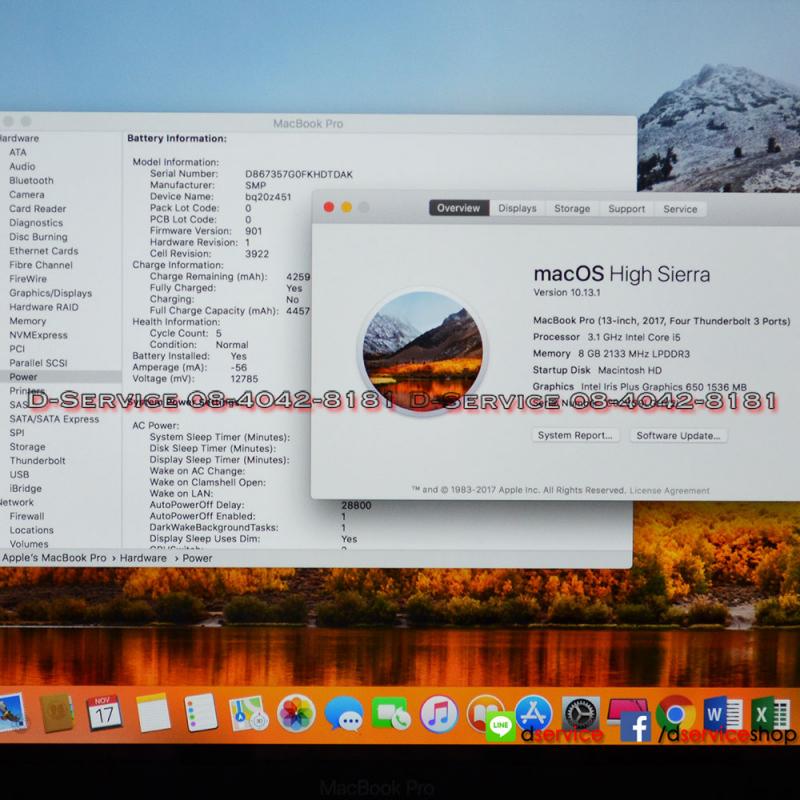
Task: Select Firewall under Network
Action: click(x=27, y=516)
